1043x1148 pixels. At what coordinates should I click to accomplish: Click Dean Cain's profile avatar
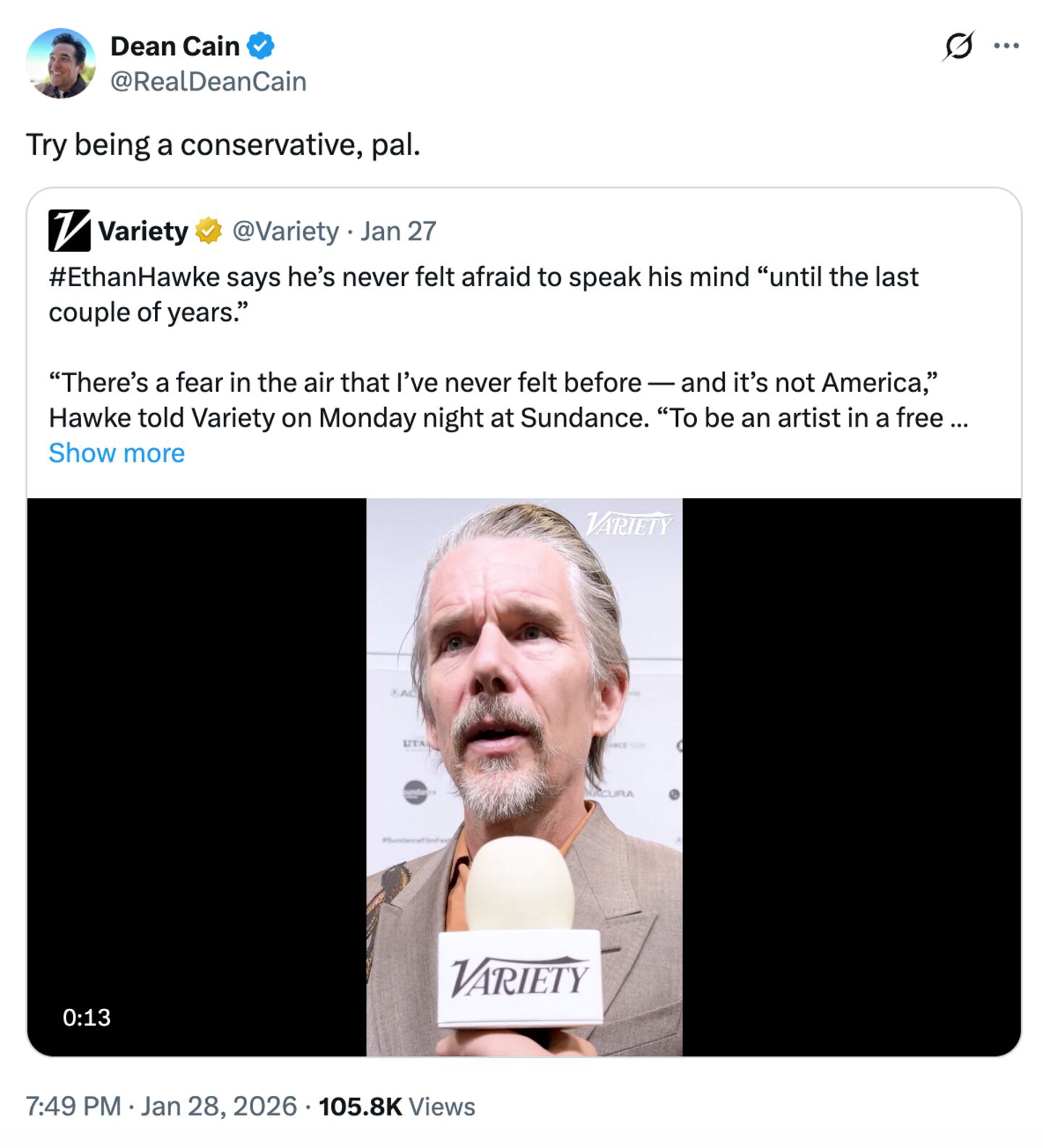pyautogui.click(x=61, y=64)
